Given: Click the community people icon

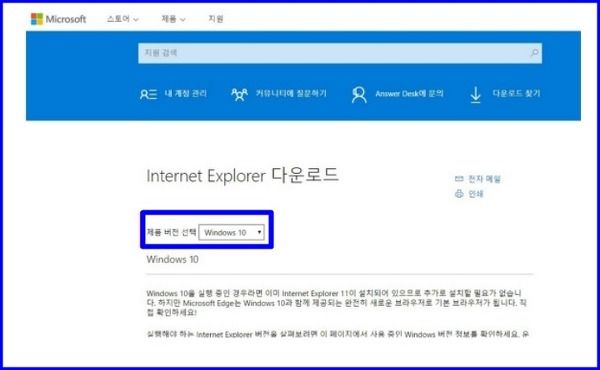Looking at the screenshot, I should click(239, 94).
